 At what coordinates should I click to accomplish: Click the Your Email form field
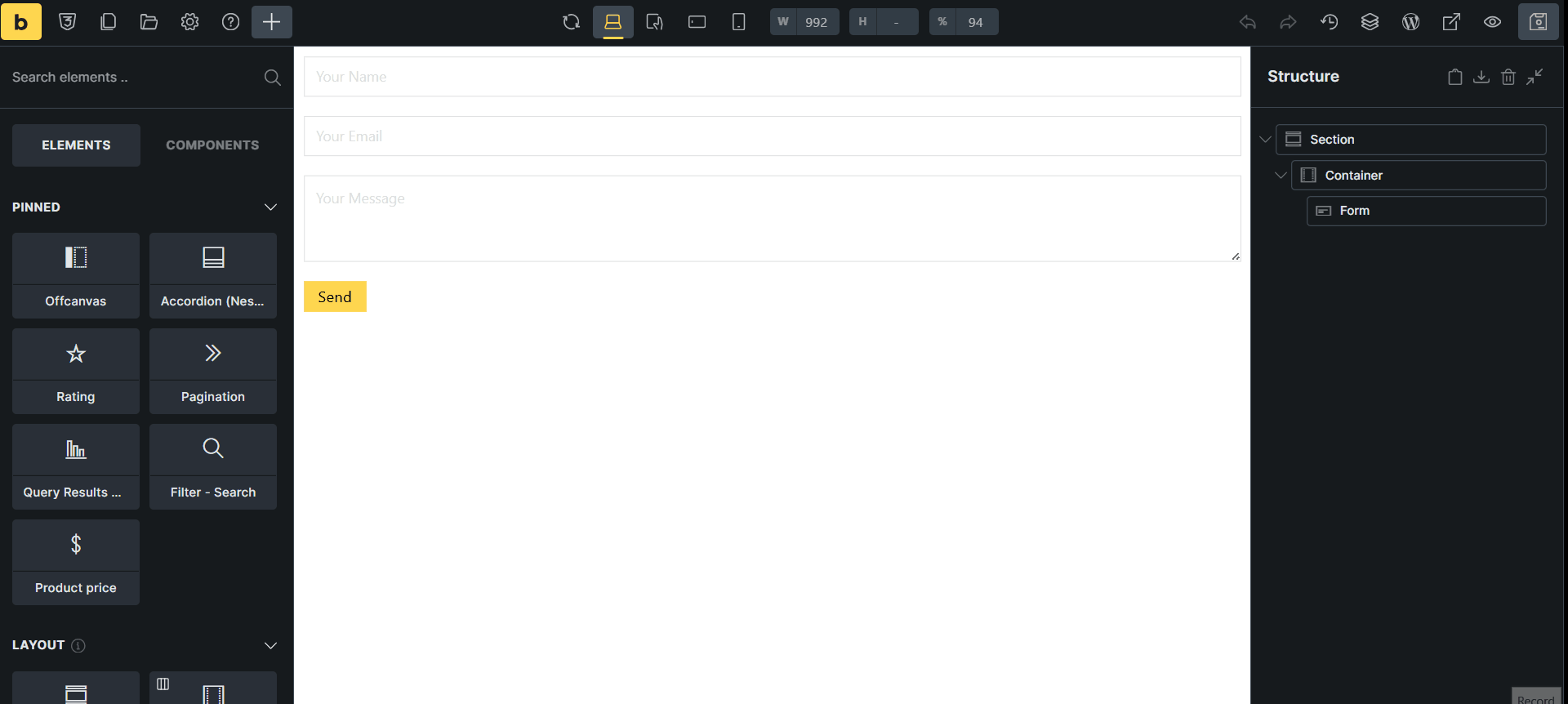(773, 136)
